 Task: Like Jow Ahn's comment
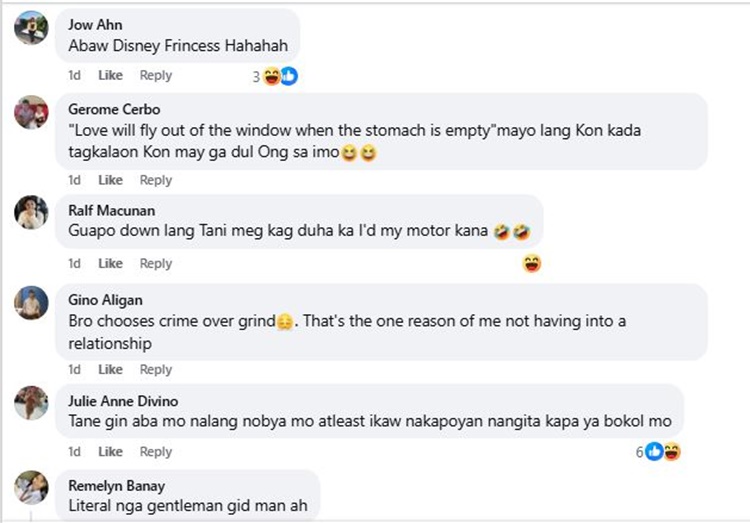[110, 75]
